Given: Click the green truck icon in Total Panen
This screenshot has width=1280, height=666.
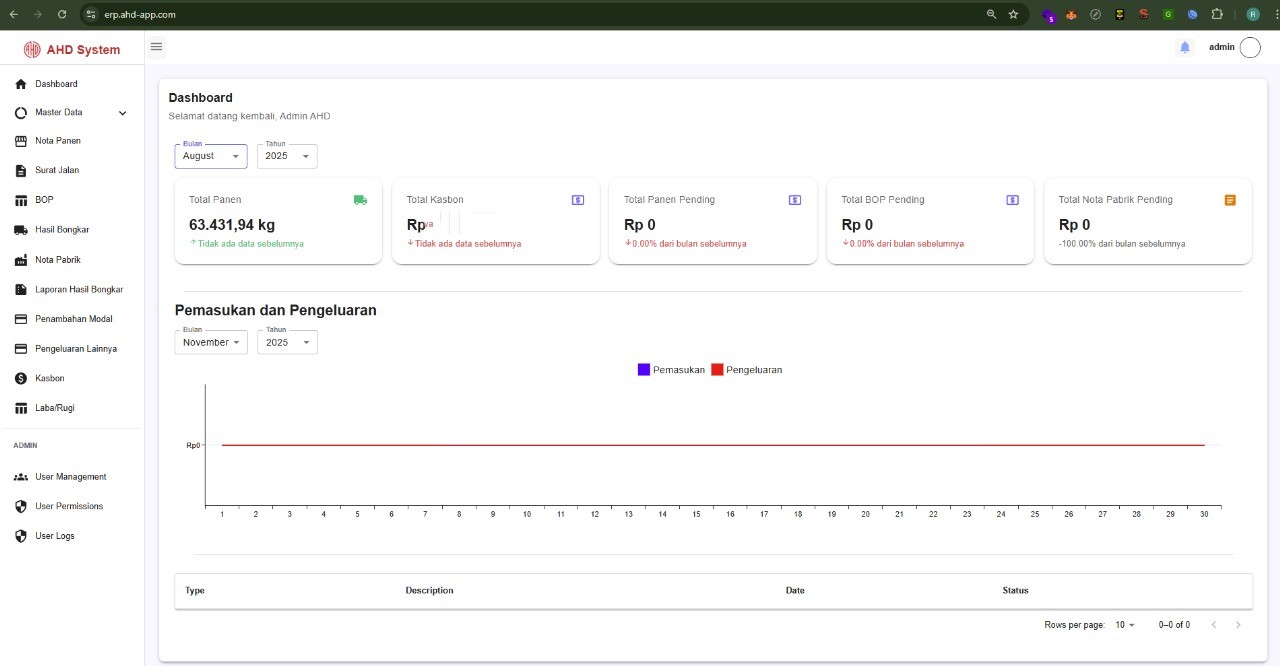Looking at the screenshot, I should (360, 200).
